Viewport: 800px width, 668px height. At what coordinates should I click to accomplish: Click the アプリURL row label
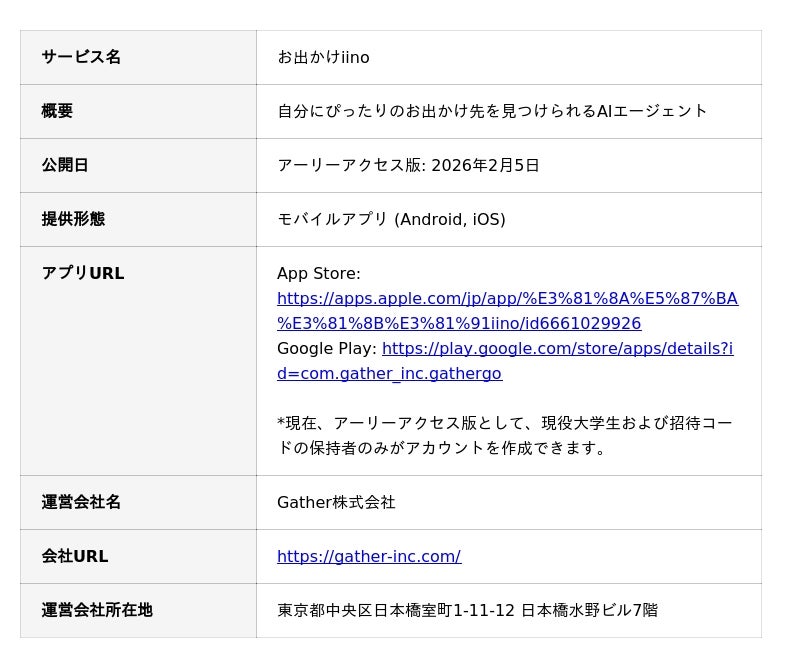point(83,274)
